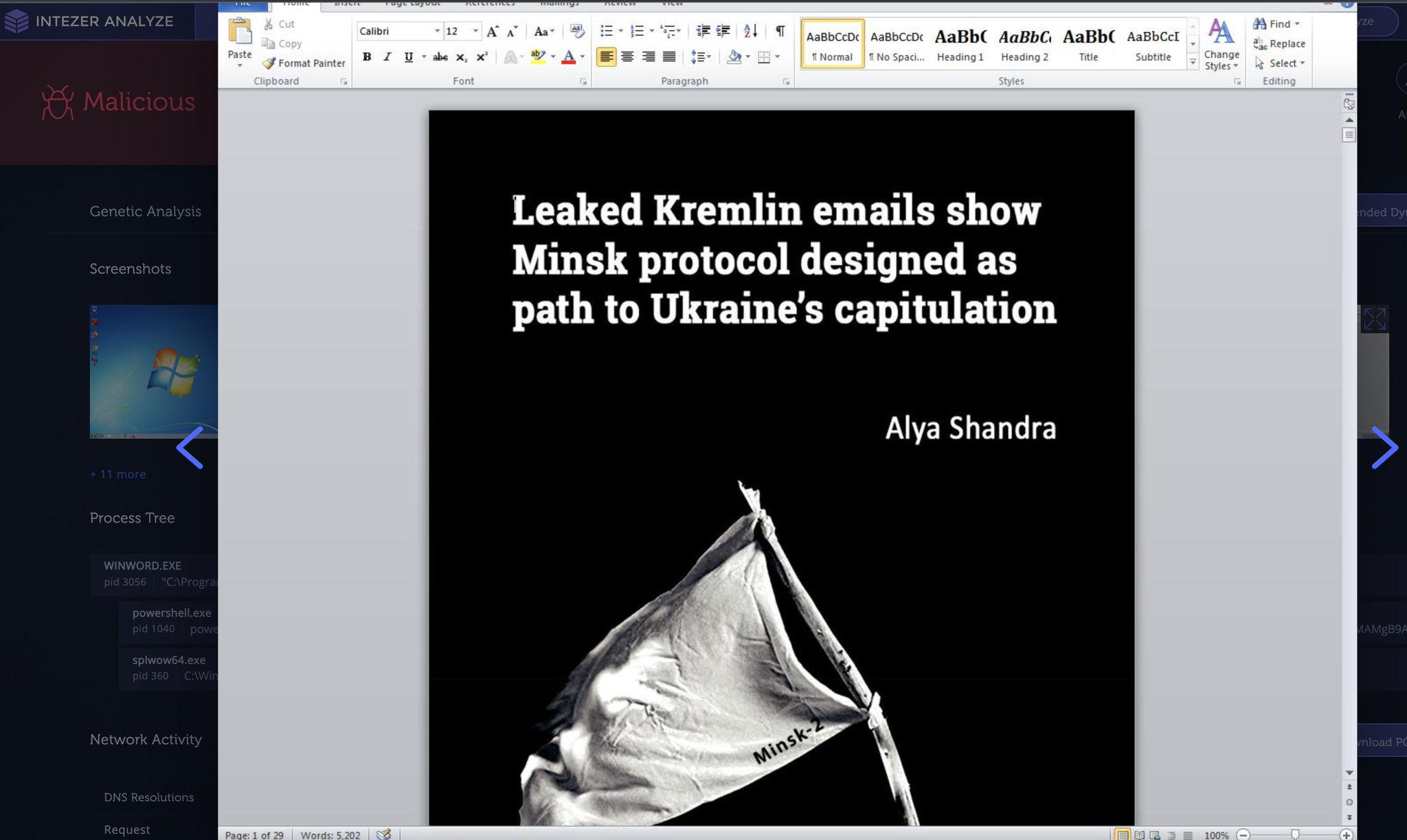Click the Bullets list icon
The width and height of the screenshot is (1407, 840).
(x=606, y=31)
